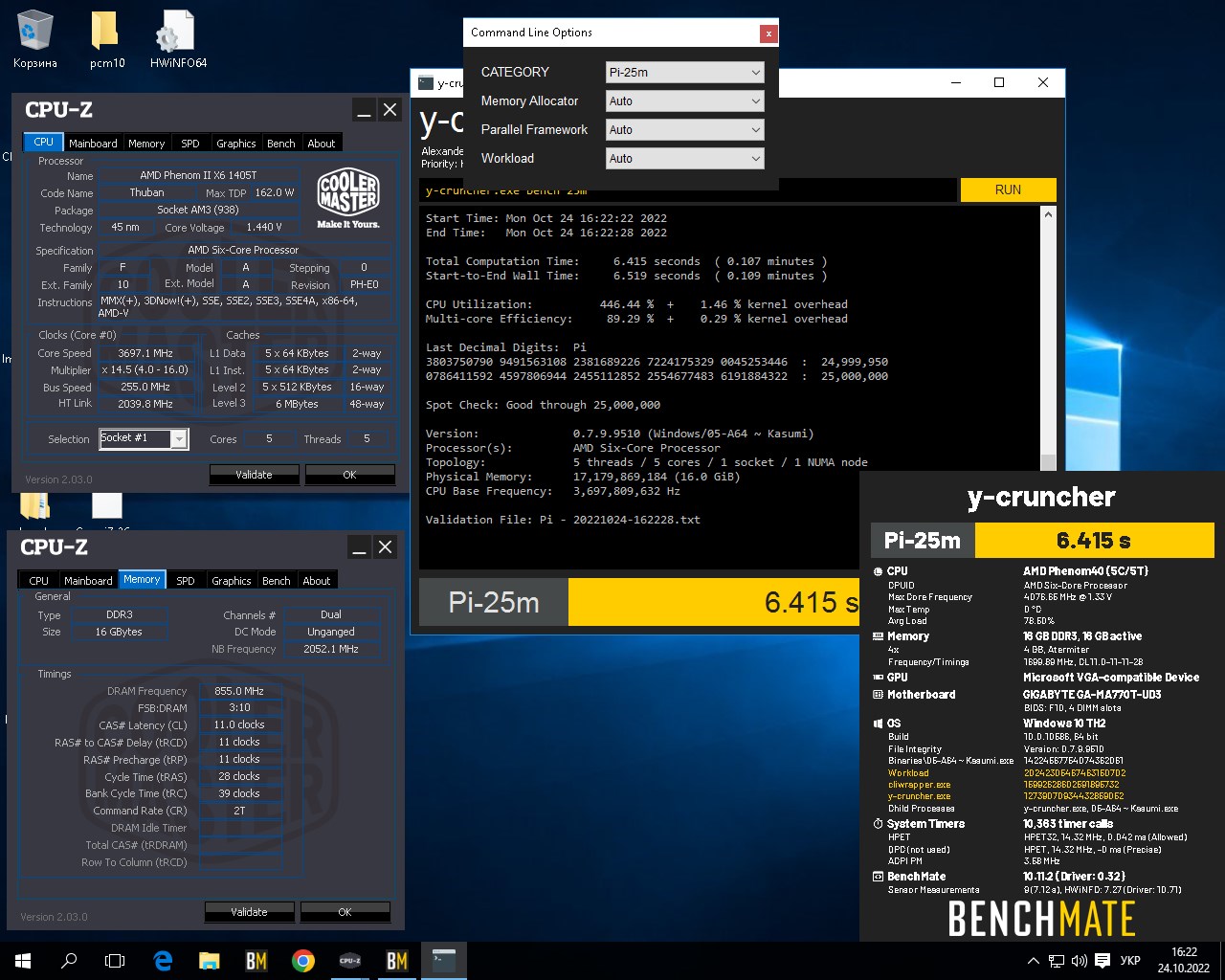Switch to Mainboard tab in top CPU-Z
The height and width of the screenshot is (980, 1225).
tap(93, 143)
